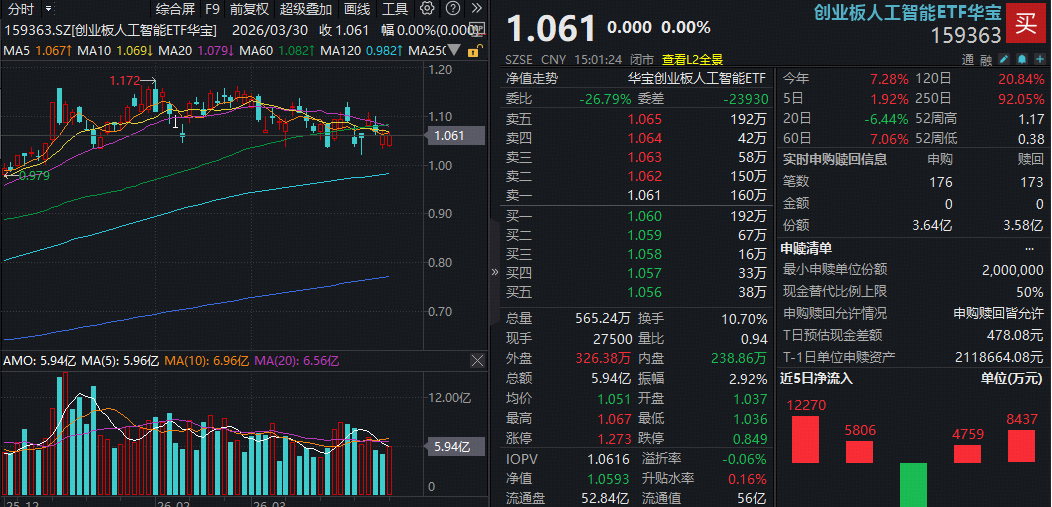This screenshot has height=507, width=1052.
Task: Click the F9 deep data button
Action: tap(212, 9)
